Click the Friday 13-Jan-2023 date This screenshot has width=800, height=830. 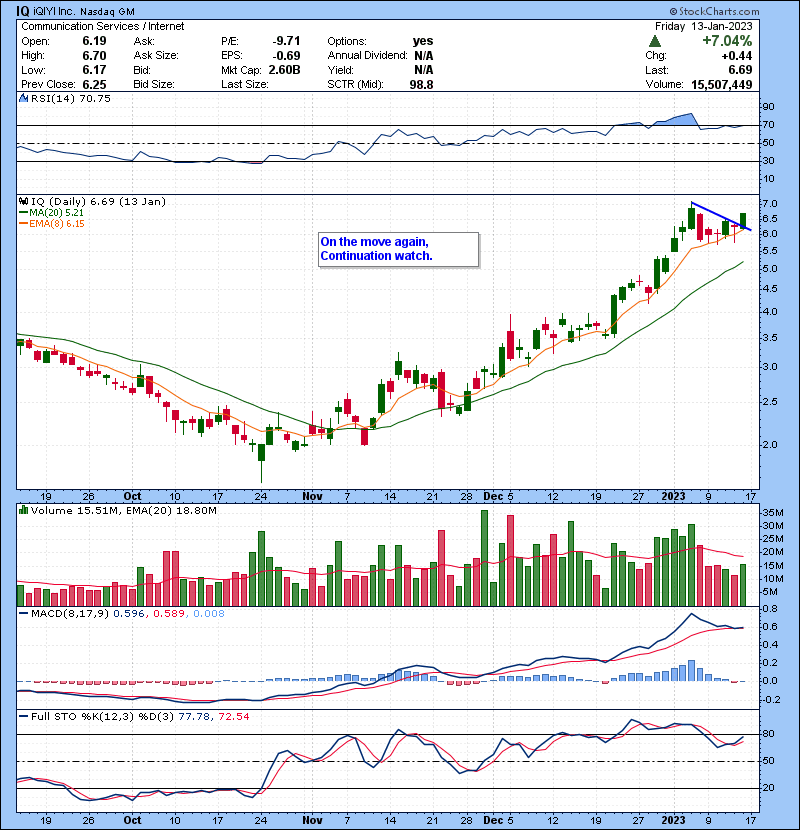pos(703,26)
